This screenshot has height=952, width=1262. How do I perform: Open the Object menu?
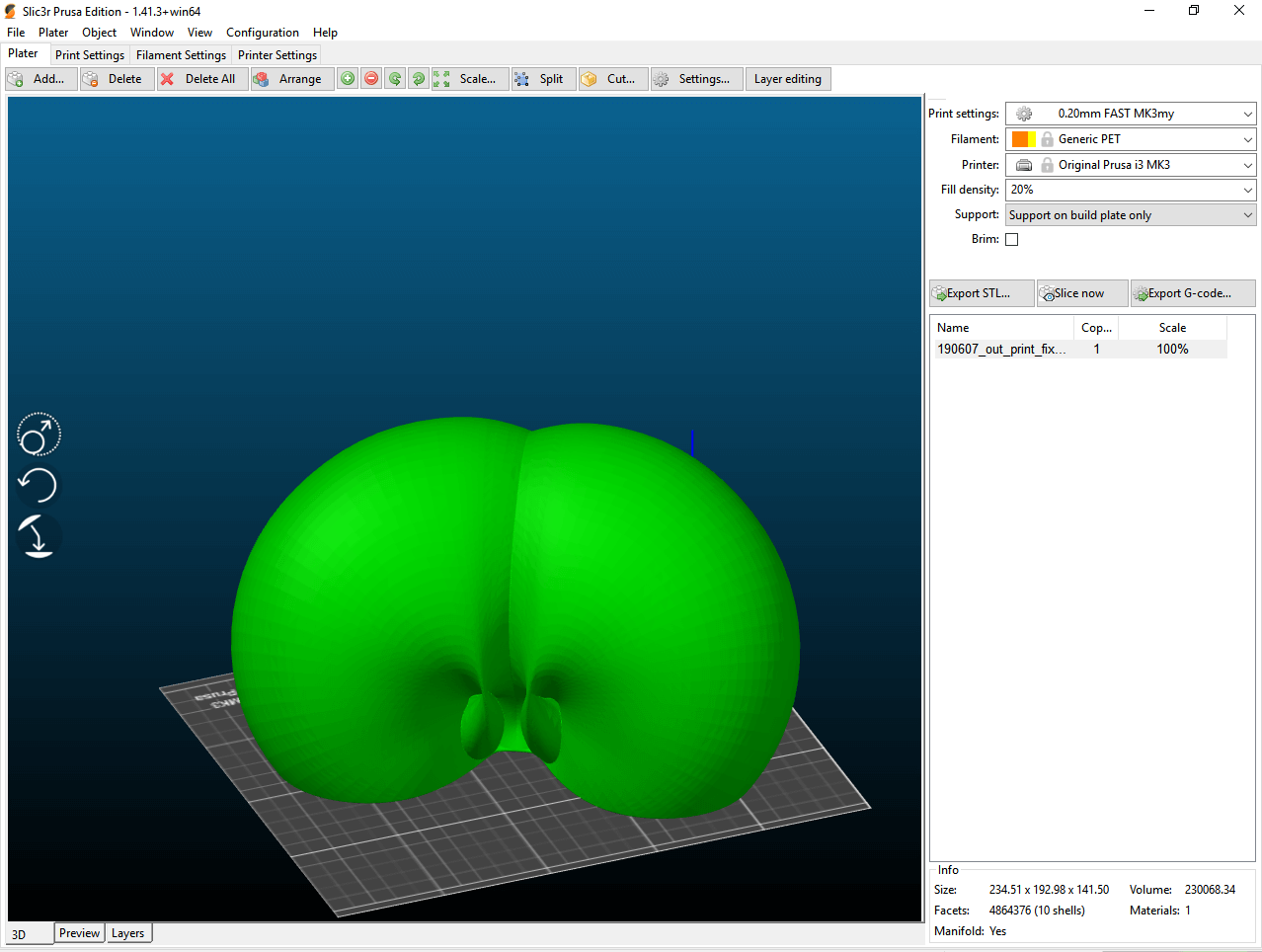(99, 33)
